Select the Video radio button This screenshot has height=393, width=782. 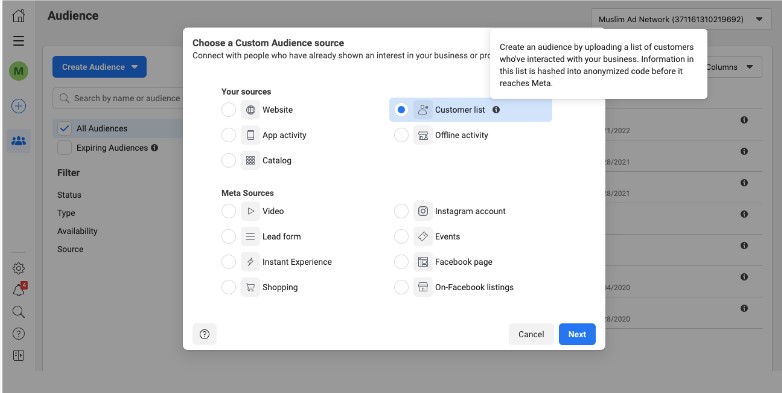[x=228, y=211]
